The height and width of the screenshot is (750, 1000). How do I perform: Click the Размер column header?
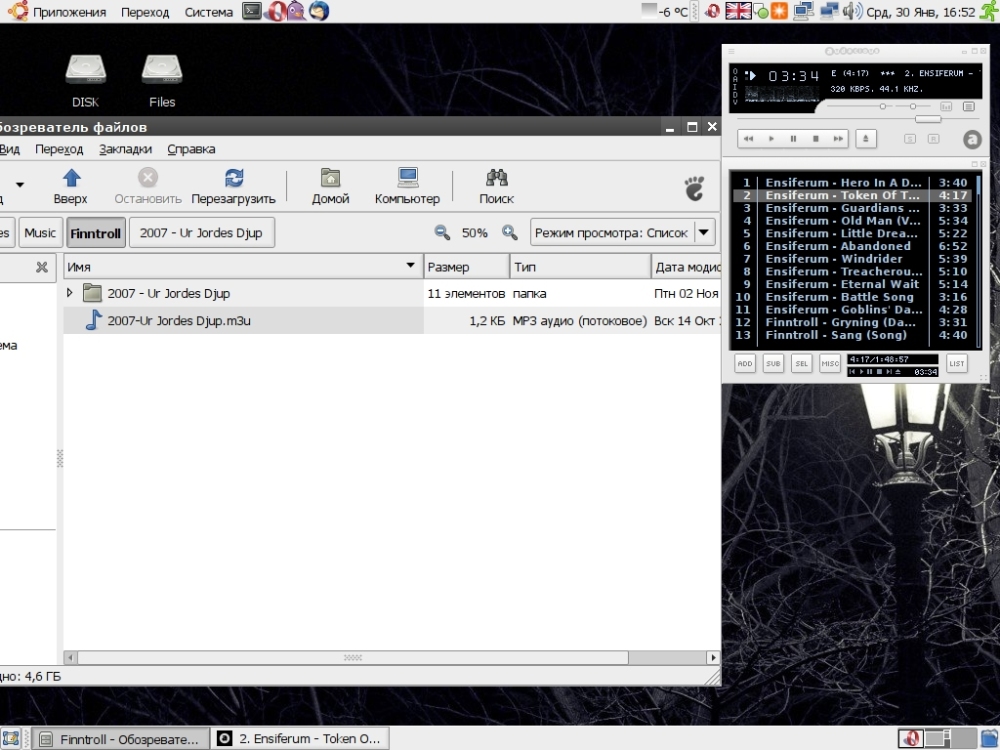pyautogui.click(x=467, y=267)
